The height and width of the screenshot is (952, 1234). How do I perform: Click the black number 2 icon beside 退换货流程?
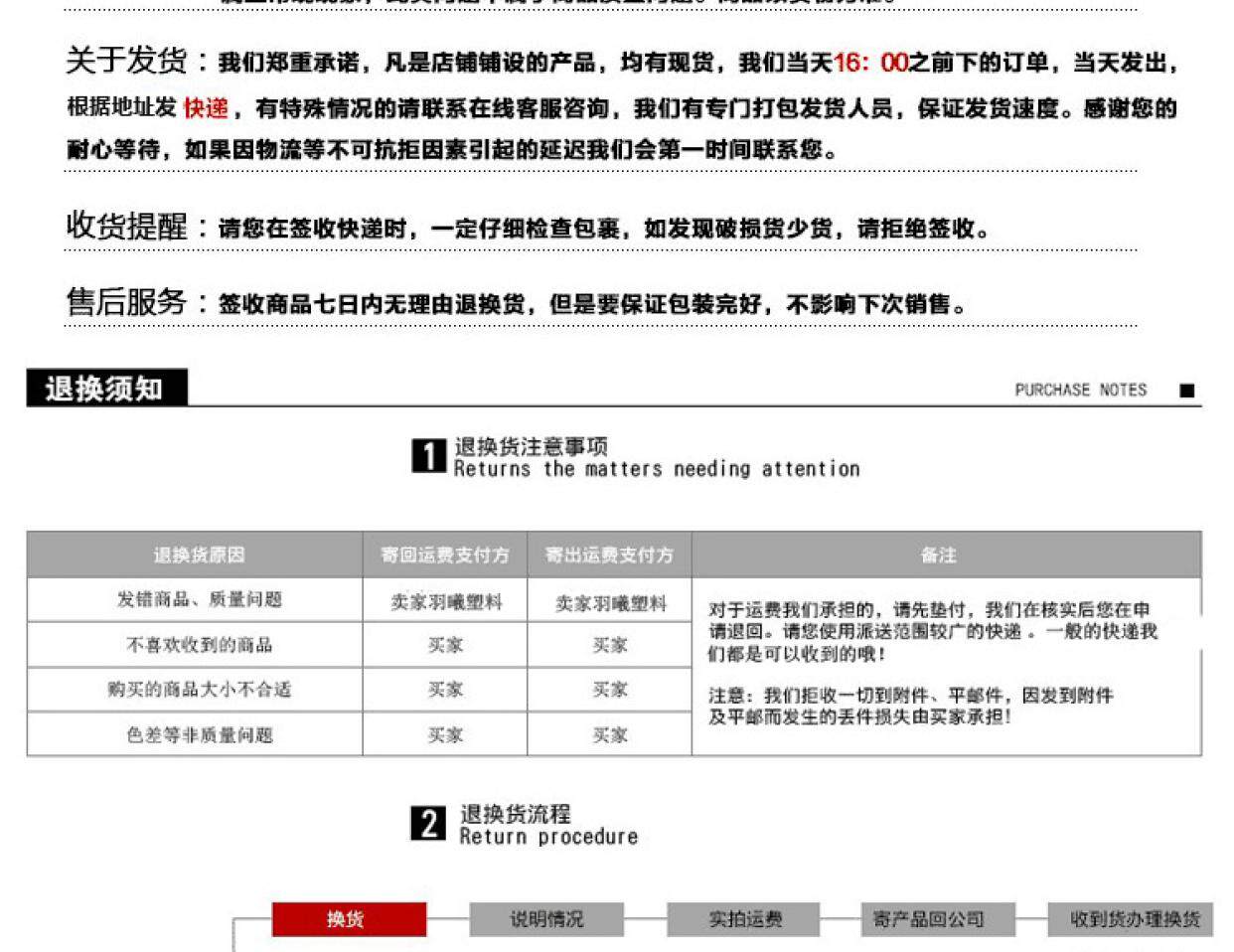pyautogui.click(x=428, y=824)
